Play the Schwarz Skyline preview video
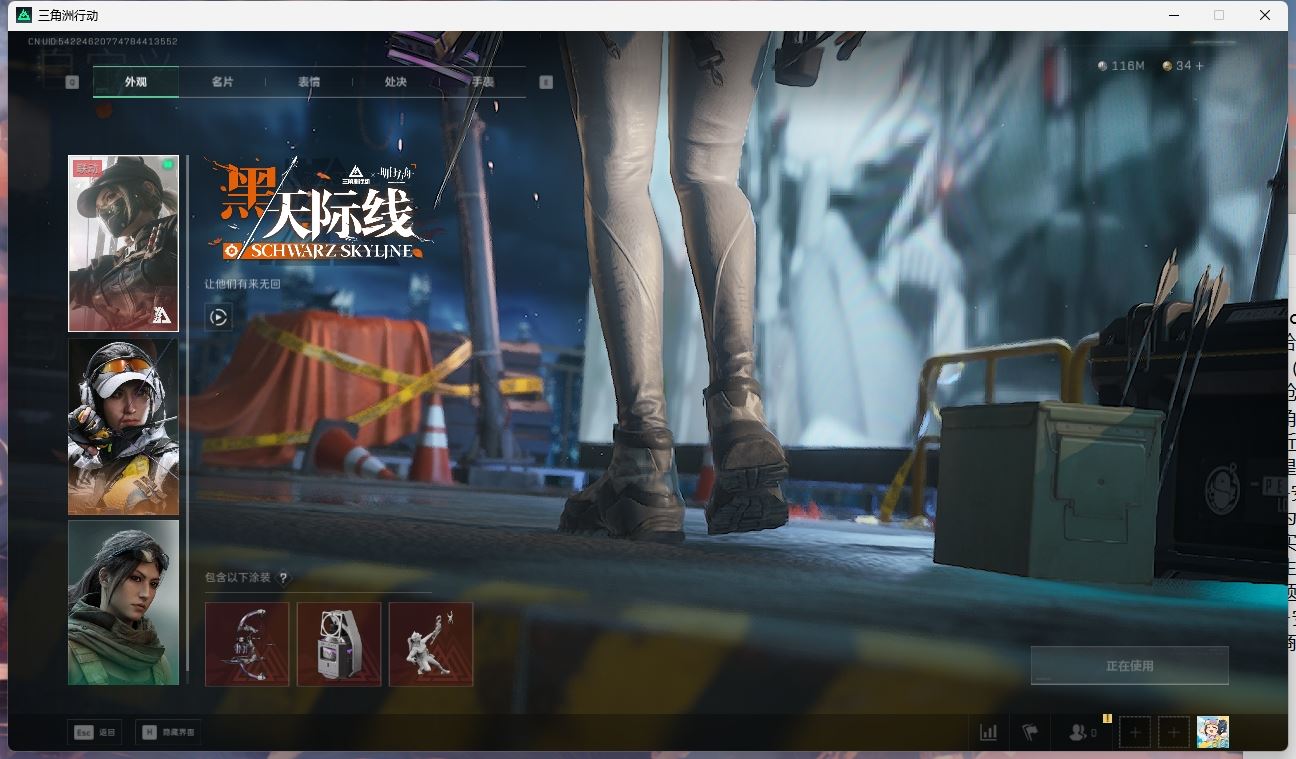The image size is (1296, 759). pyautogui.click(x=218, y=316)
